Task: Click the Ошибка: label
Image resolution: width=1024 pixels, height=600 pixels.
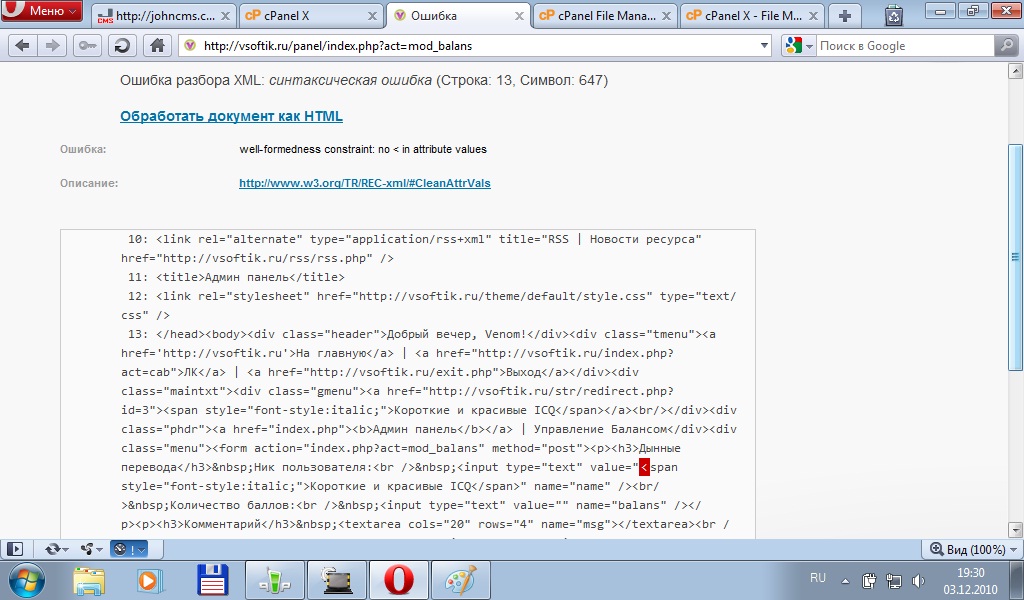Action: [83, 150]
